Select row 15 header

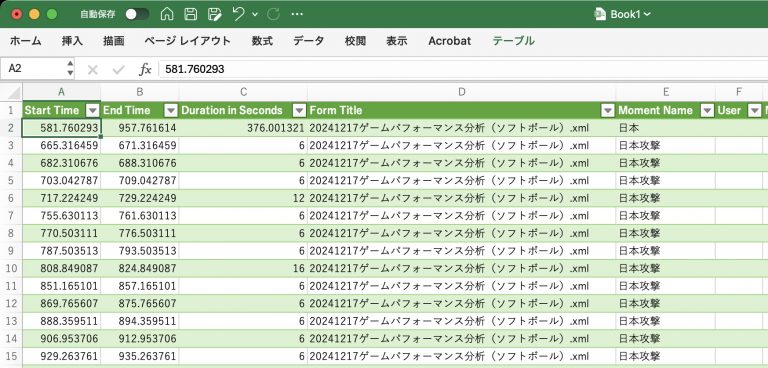[11, 356]
